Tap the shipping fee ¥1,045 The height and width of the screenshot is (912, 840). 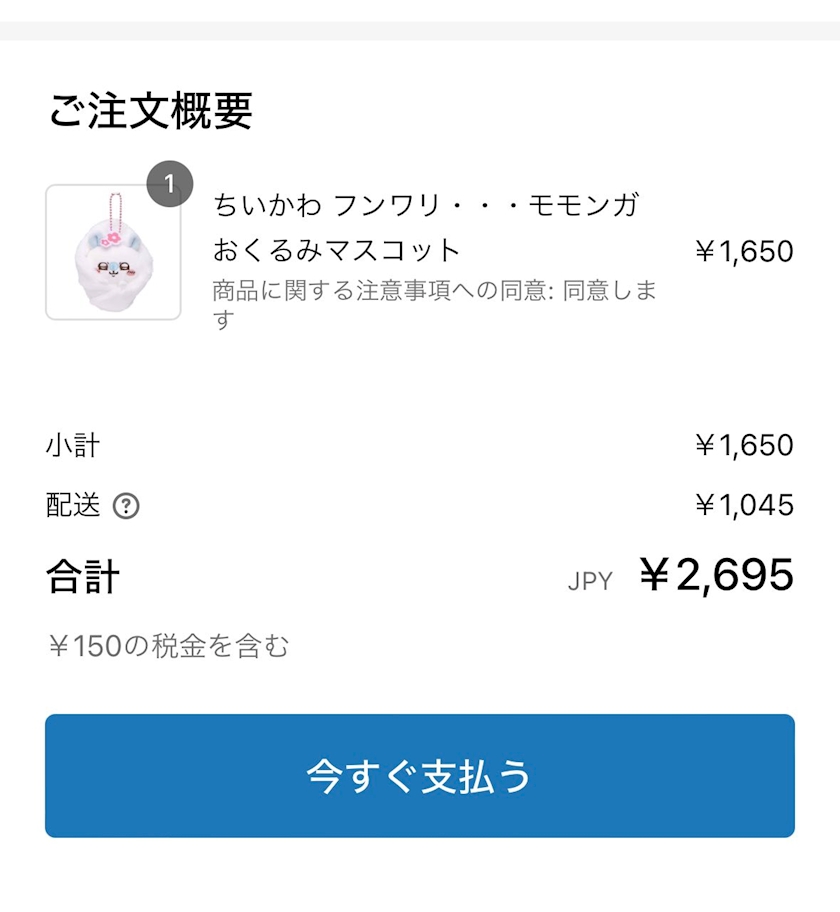point(744,505)
